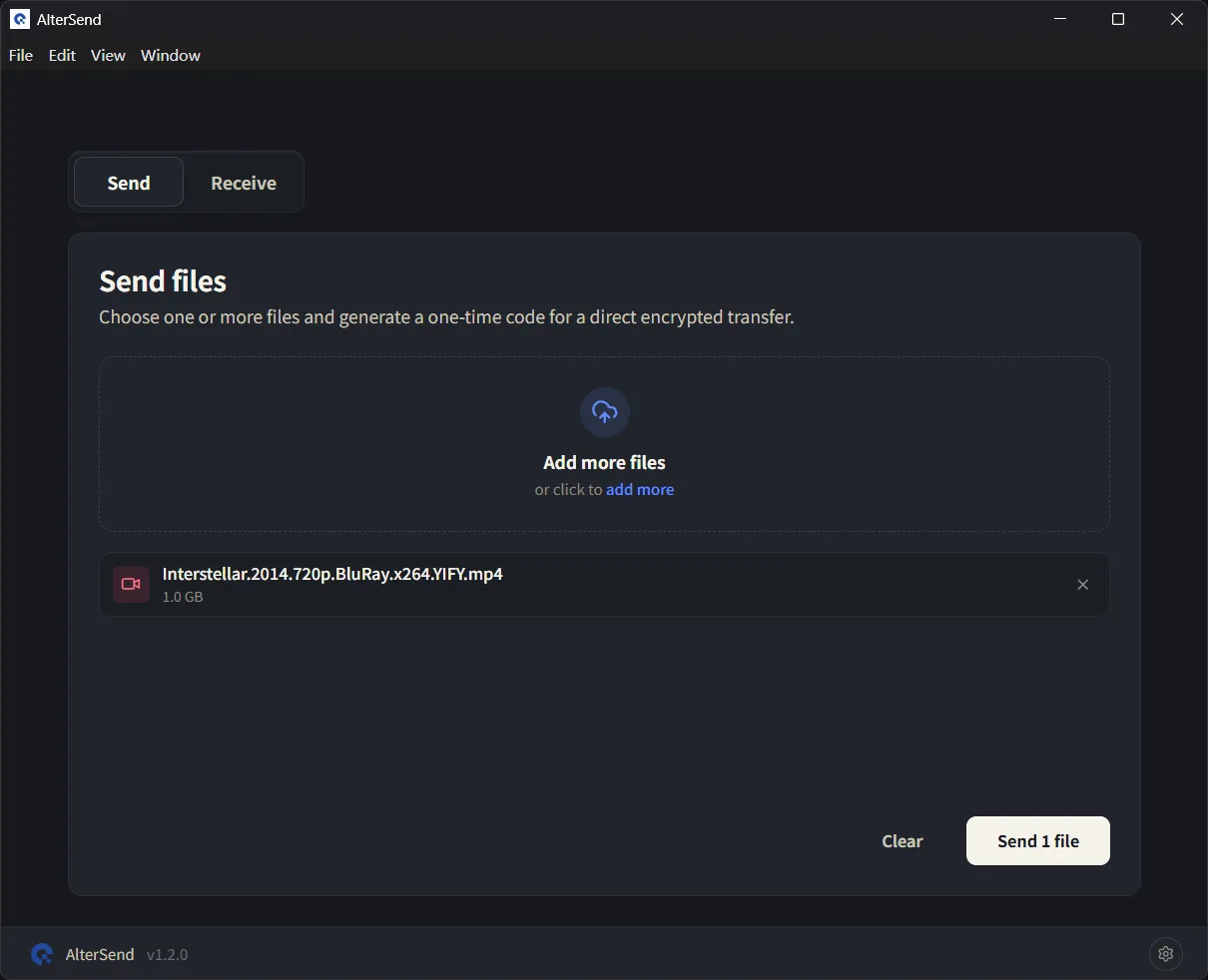The image size is (1208, 980).
Task: Close the AlterSend window
Action: click(x=1177, y=19)
